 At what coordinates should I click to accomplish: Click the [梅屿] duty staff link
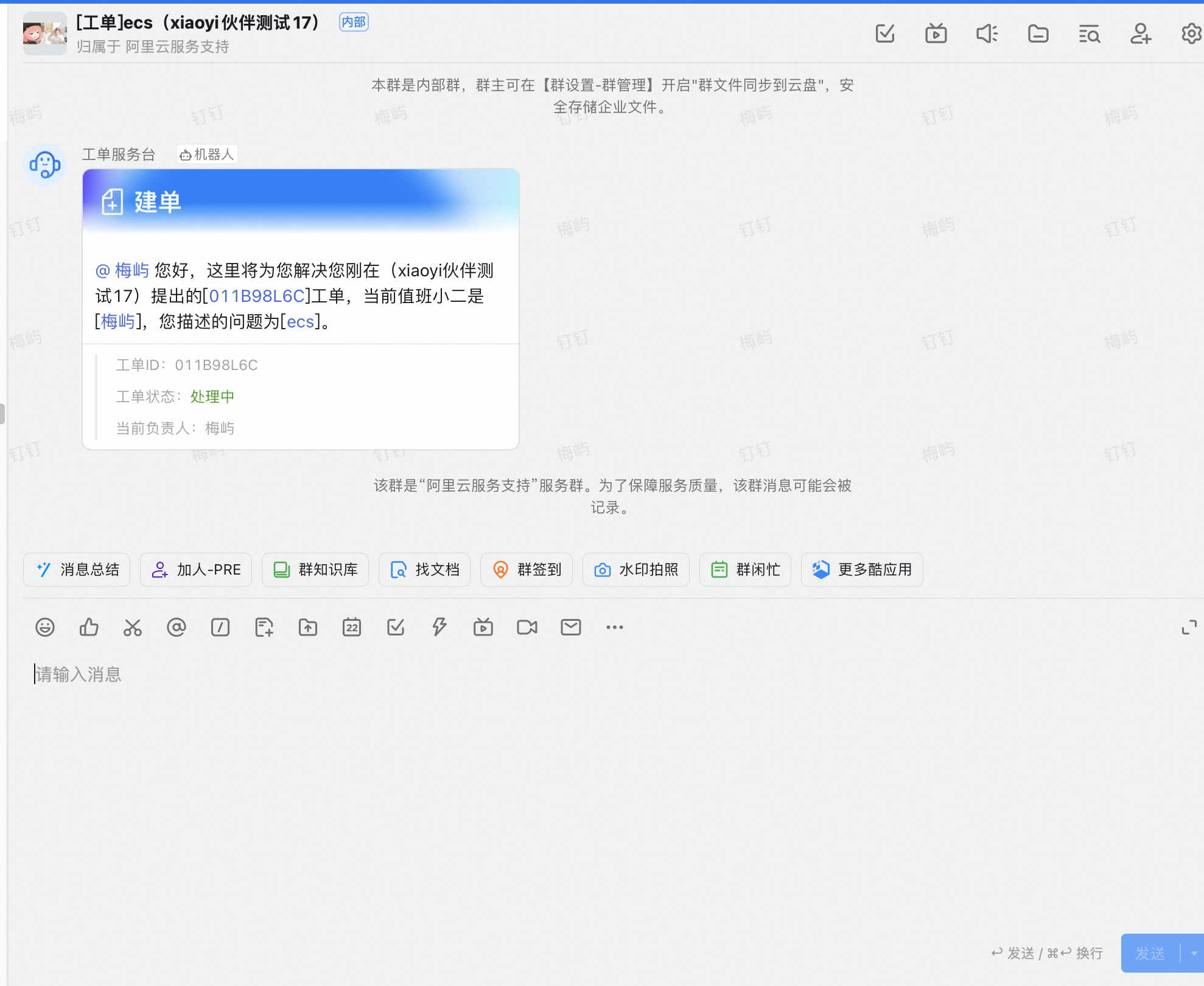pyautogui.click(x=118, y=321)
